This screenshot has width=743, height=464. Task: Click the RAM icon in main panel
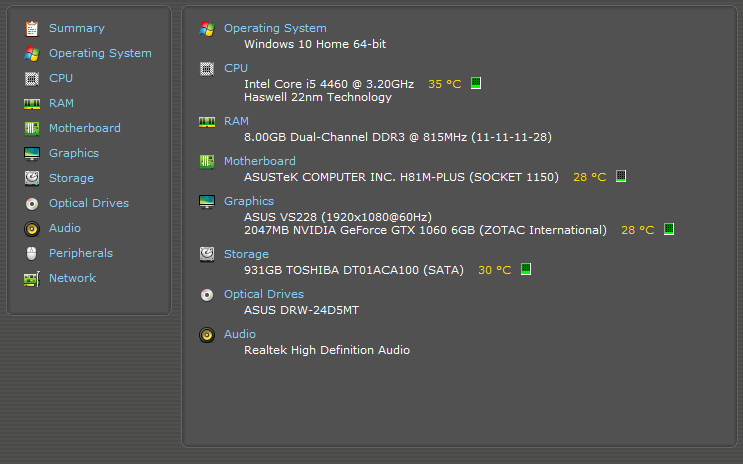(207, 122)
